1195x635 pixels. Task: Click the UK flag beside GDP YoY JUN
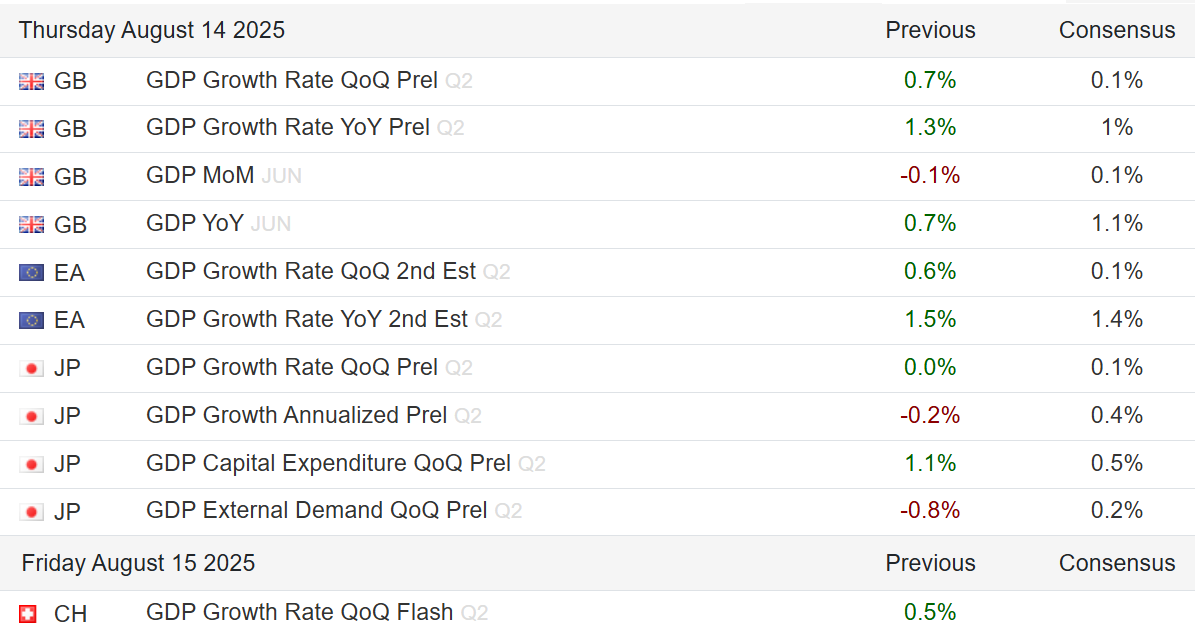(31, 225)
